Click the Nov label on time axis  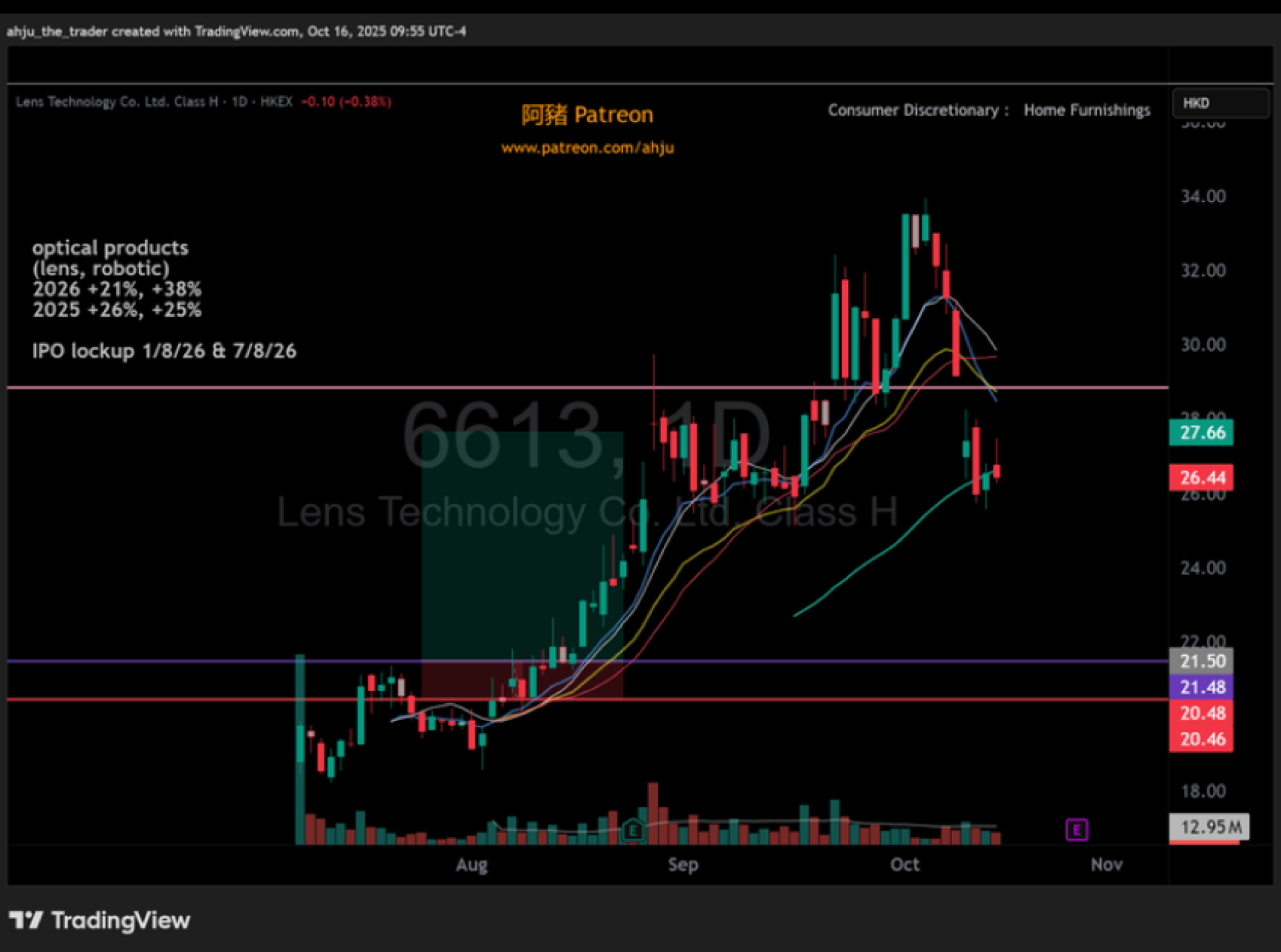tap(1106, 865)
